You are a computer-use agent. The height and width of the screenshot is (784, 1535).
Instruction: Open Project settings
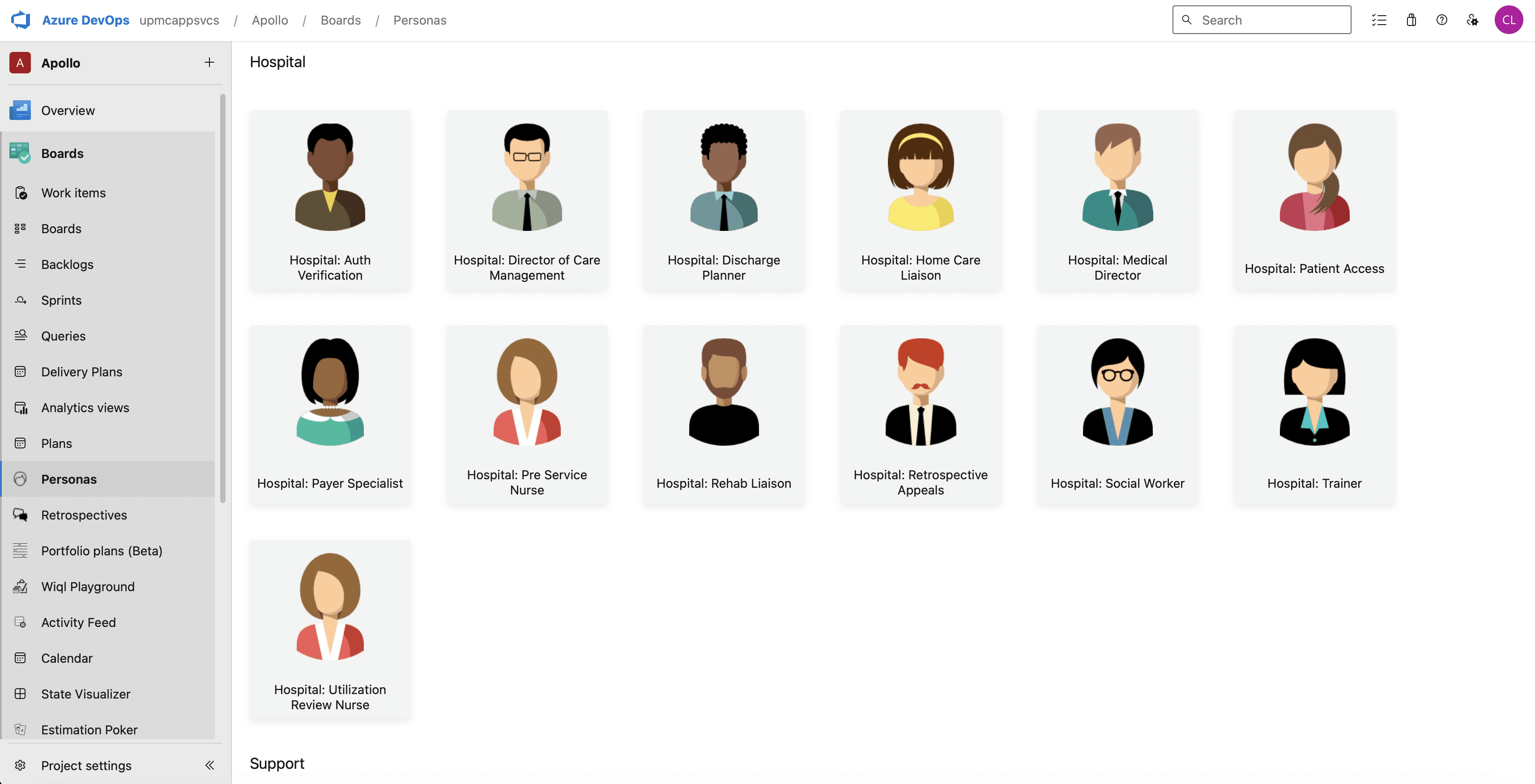pyautogui.click(x=86, y=766)
